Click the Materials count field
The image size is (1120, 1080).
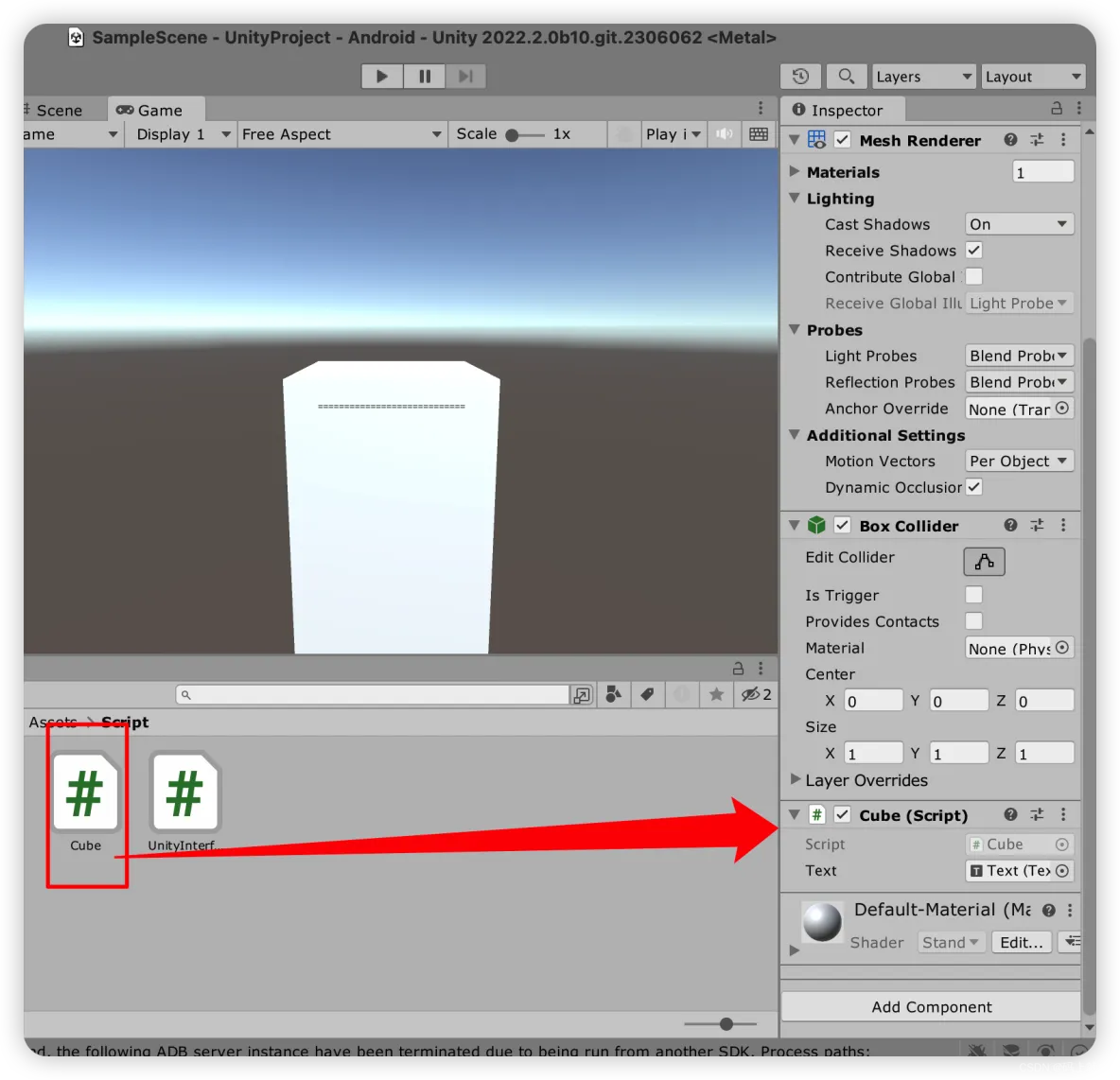tap(1042, 172)
